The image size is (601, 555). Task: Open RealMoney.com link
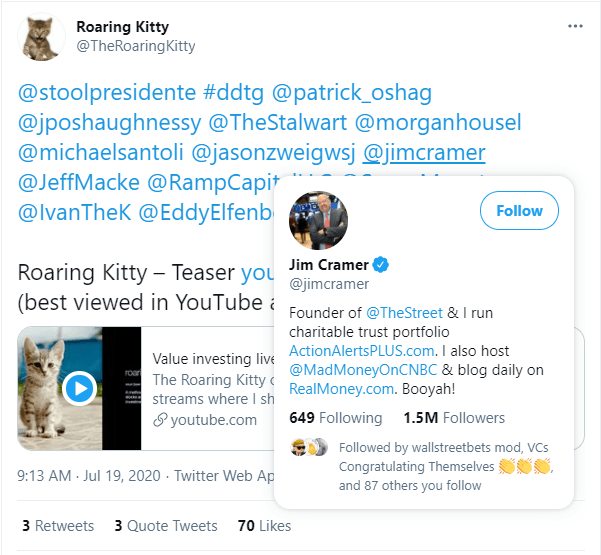[341, 389]
